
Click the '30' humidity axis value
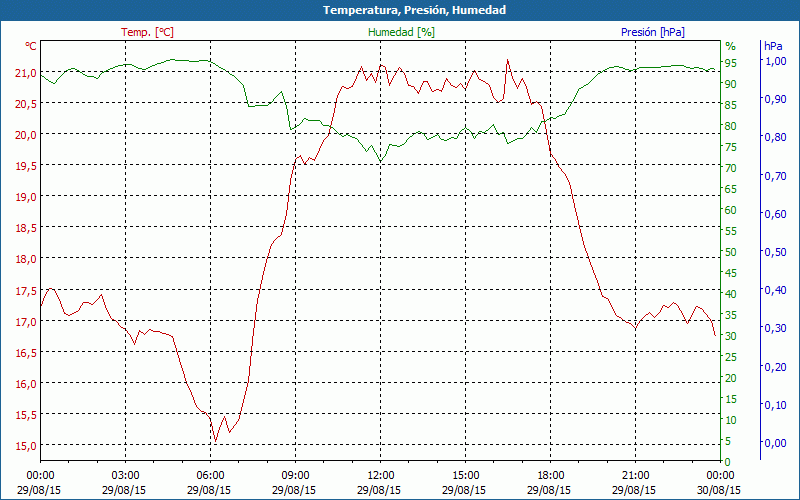tap(731, 337)
